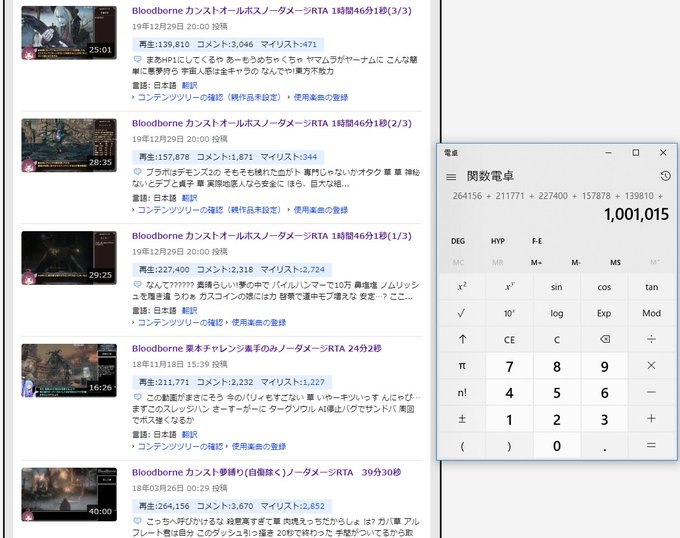This screenshot has height=538, width=680.
Task: Click the 28:35 duration video thumbnail
Action: click(x=69, y=145)
